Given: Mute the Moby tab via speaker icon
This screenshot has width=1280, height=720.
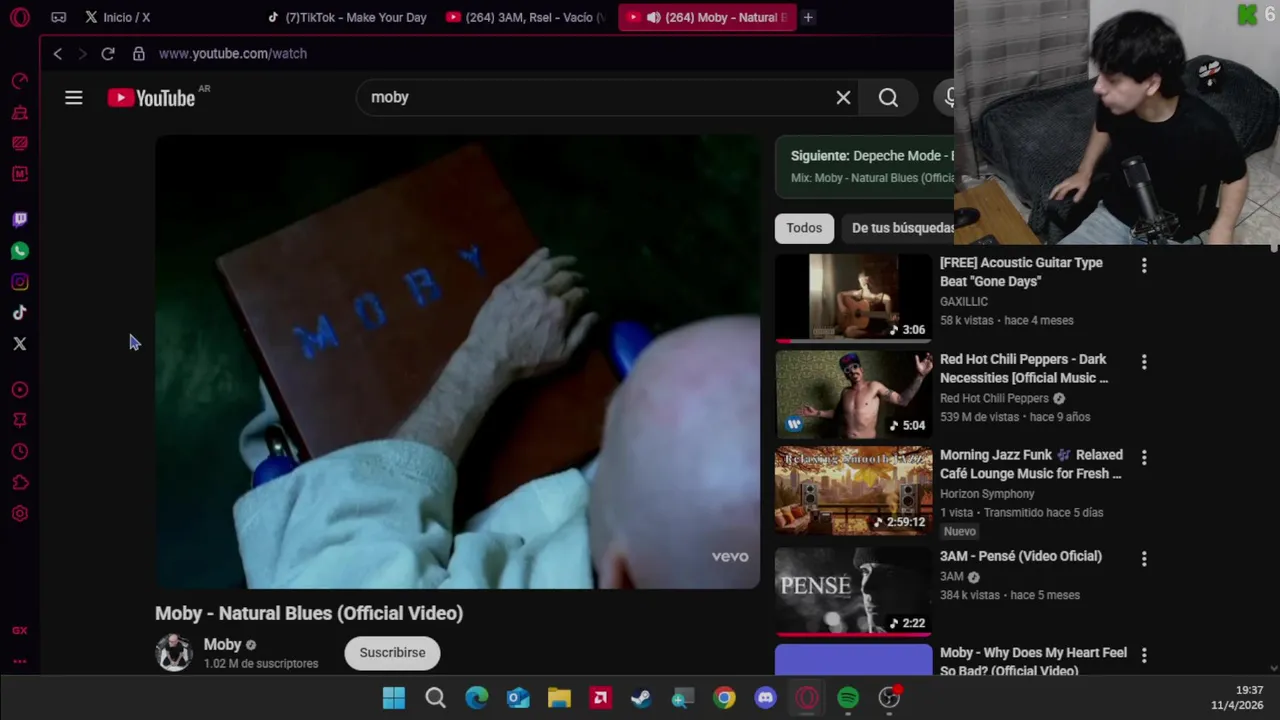Looking at the screenshot, I should (653, 17).
